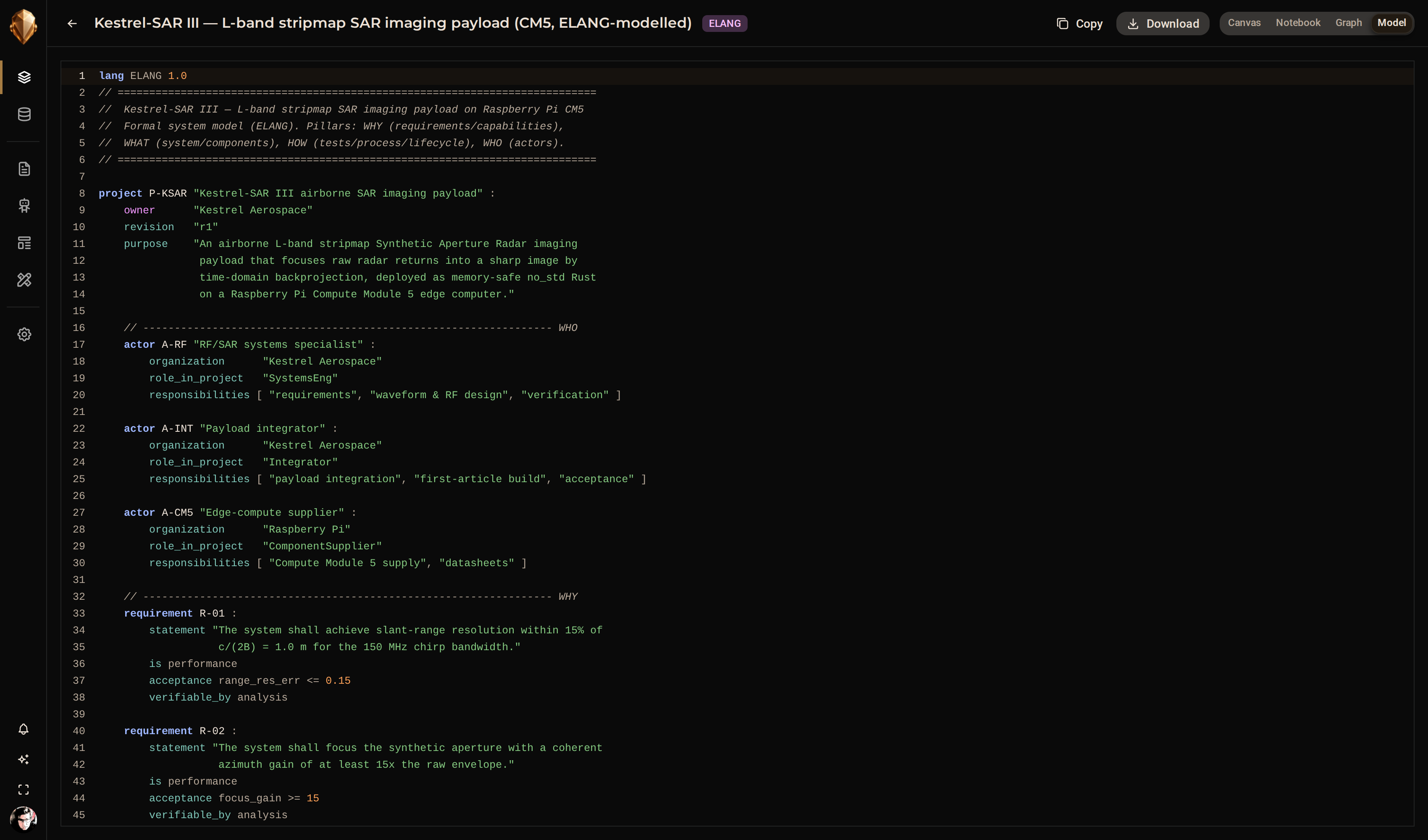The height and width of the screenshot is (840, 1428).
Task: Click the '"waveform & RF design"' responsibility string
Action: click(x=439, y=395)
